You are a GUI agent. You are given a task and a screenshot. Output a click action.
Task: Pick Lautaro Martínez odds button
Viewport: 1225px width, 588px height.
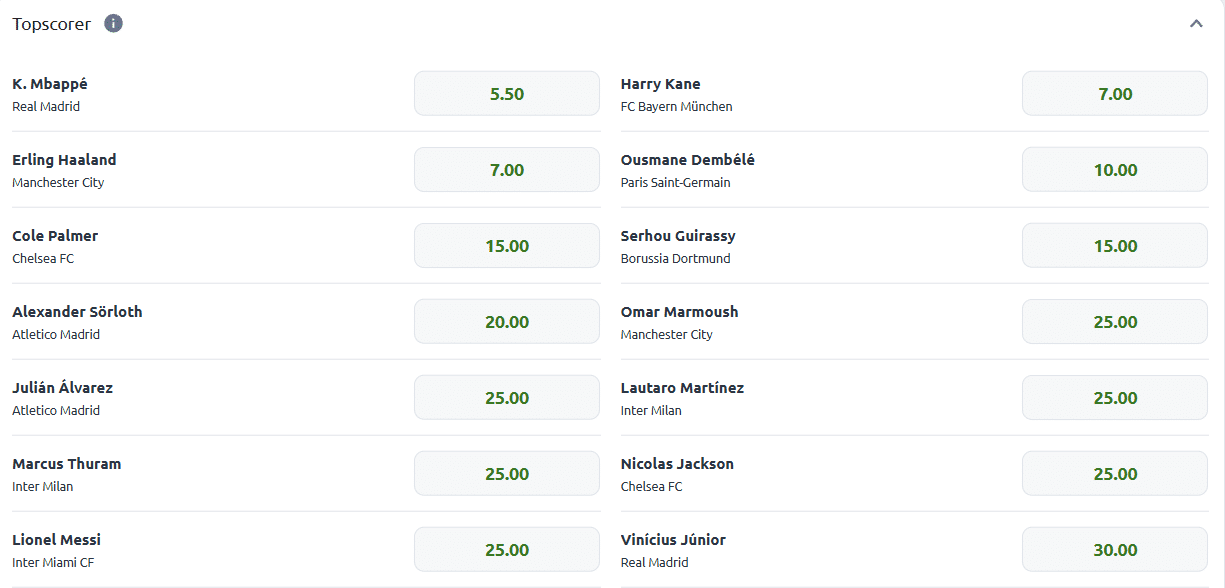[1115, 398]
